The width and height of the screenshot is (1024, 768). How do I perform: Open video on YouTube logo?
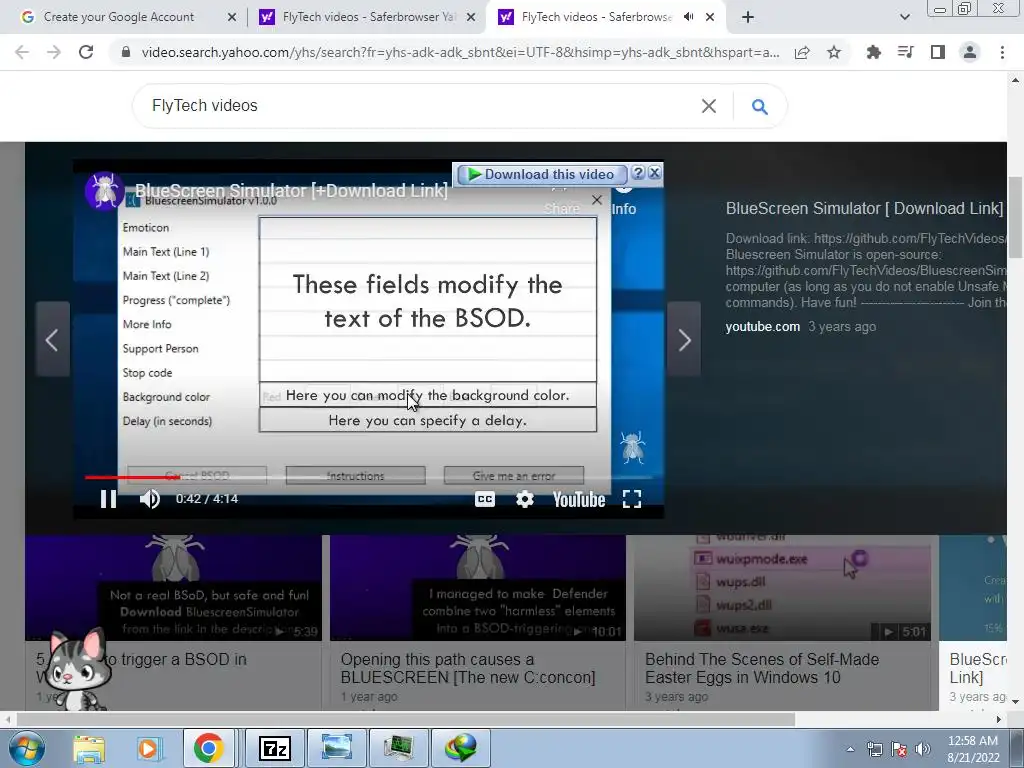(579, 500)
